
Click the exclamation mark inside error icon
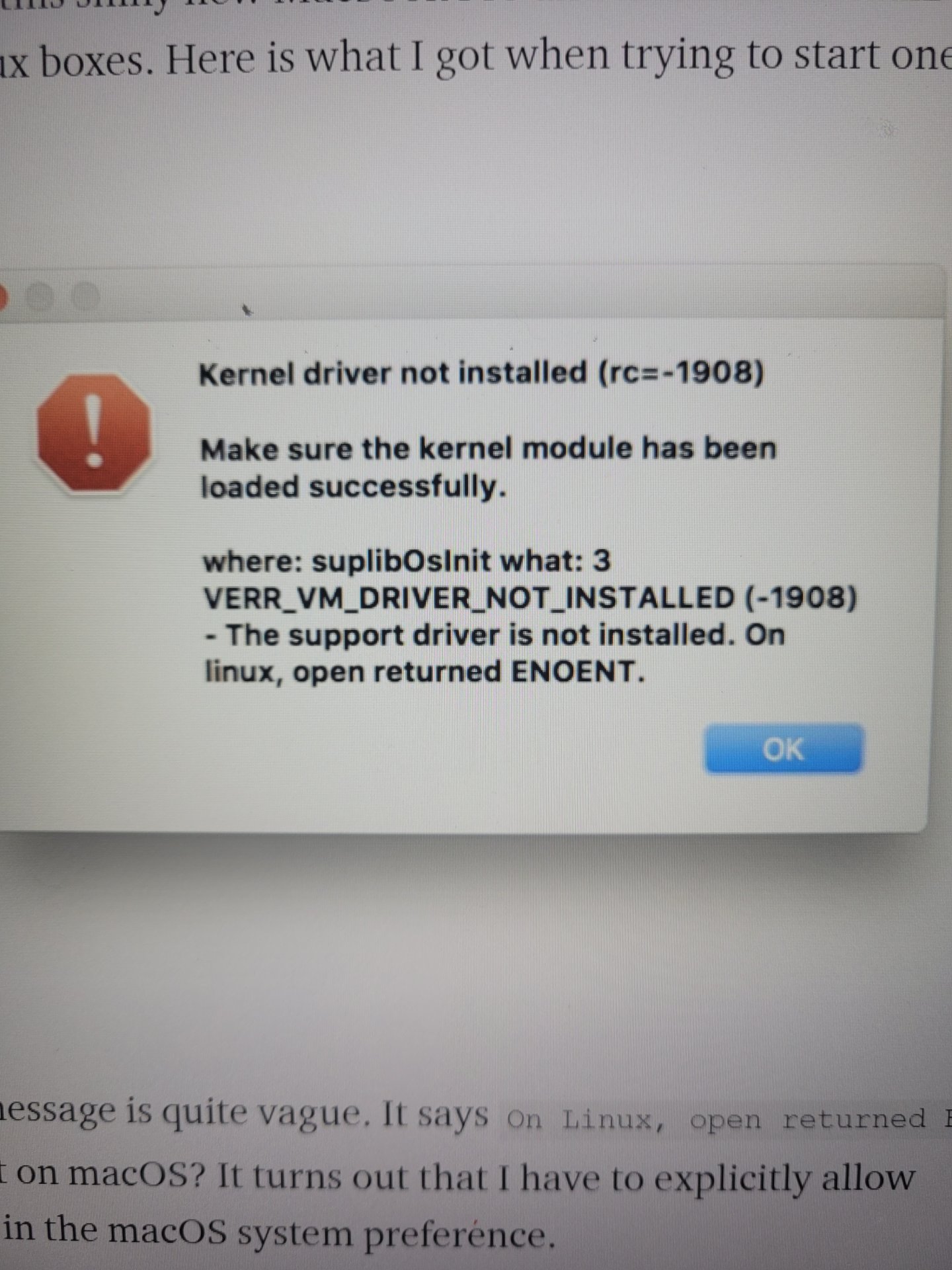pyautogui.click(x=96, y=430)
